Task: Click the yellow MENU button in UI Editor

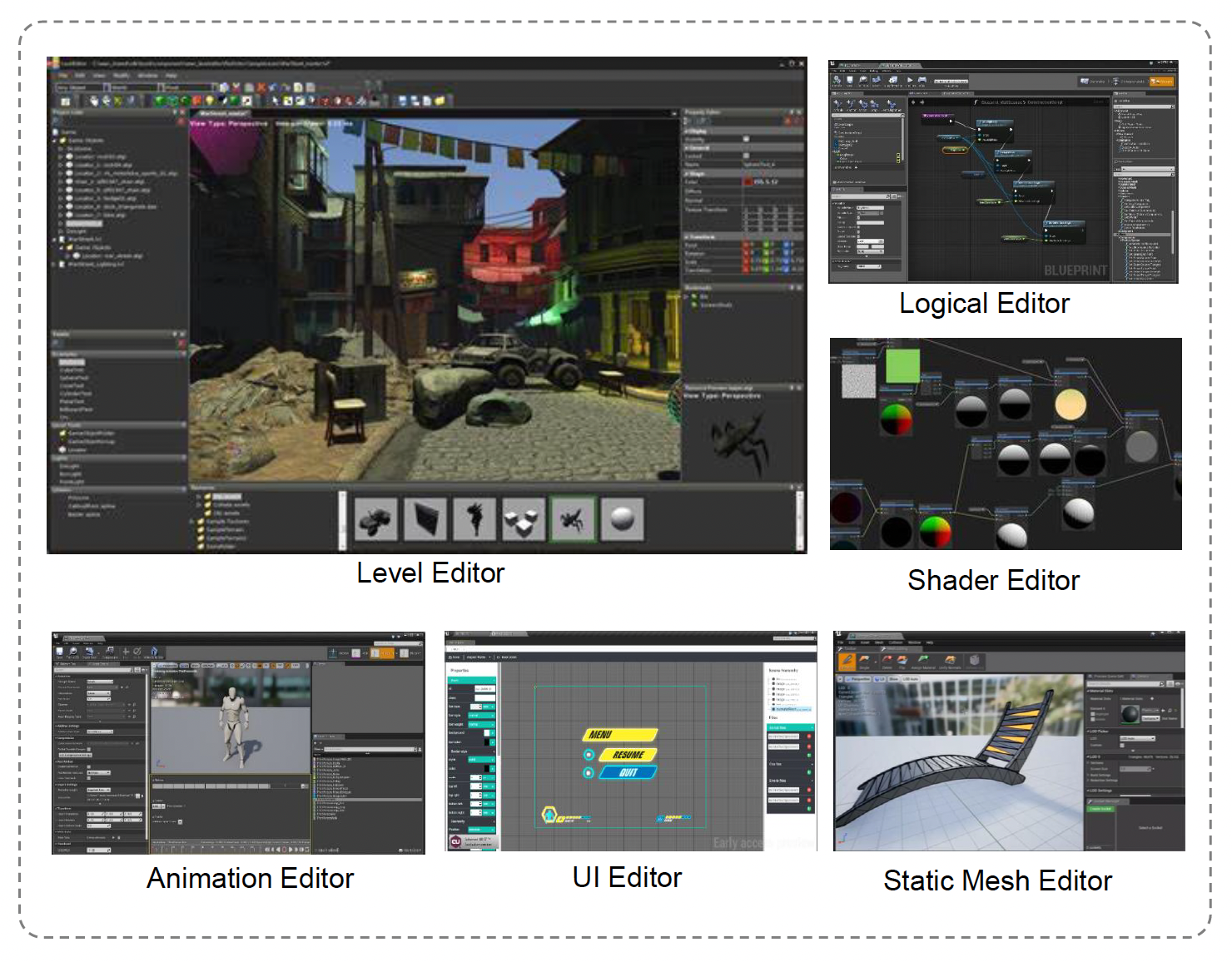Action: tap(618, 735)
